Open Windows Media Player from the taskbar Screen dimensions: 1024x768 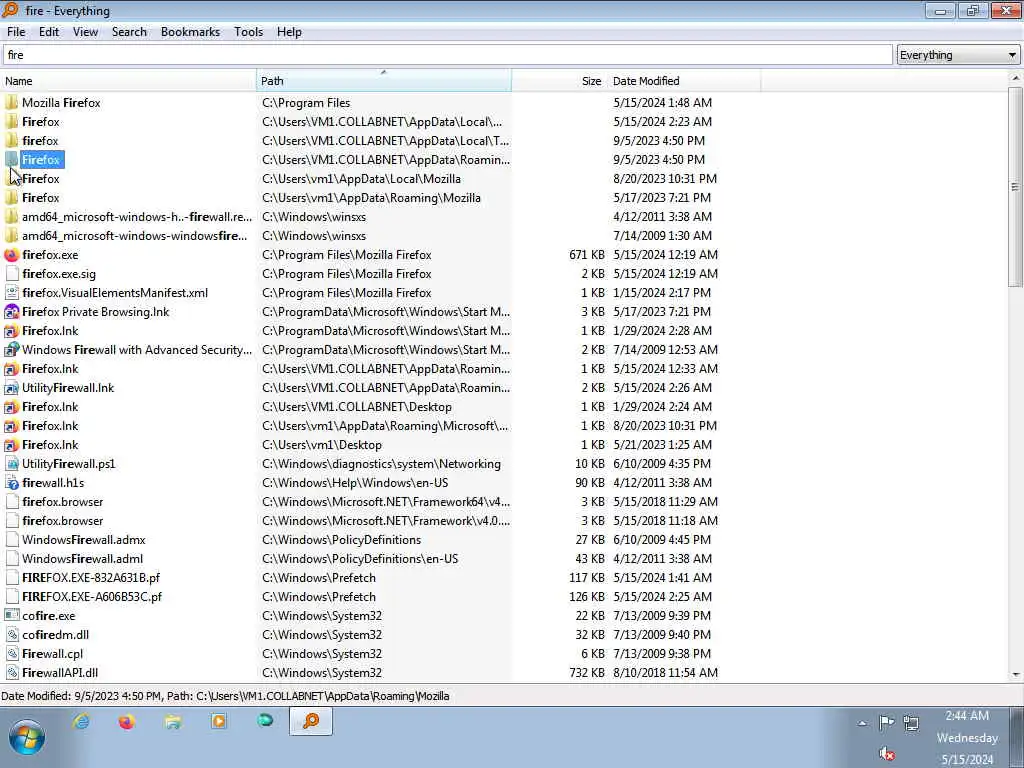pyautogui.click(x=219, y=721)
